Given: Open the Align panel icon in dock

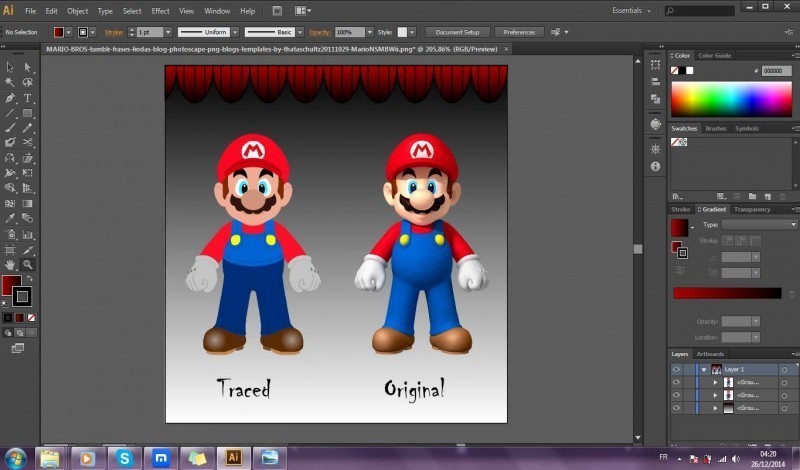Looking at the screenshot, I should tap(656, 82).
